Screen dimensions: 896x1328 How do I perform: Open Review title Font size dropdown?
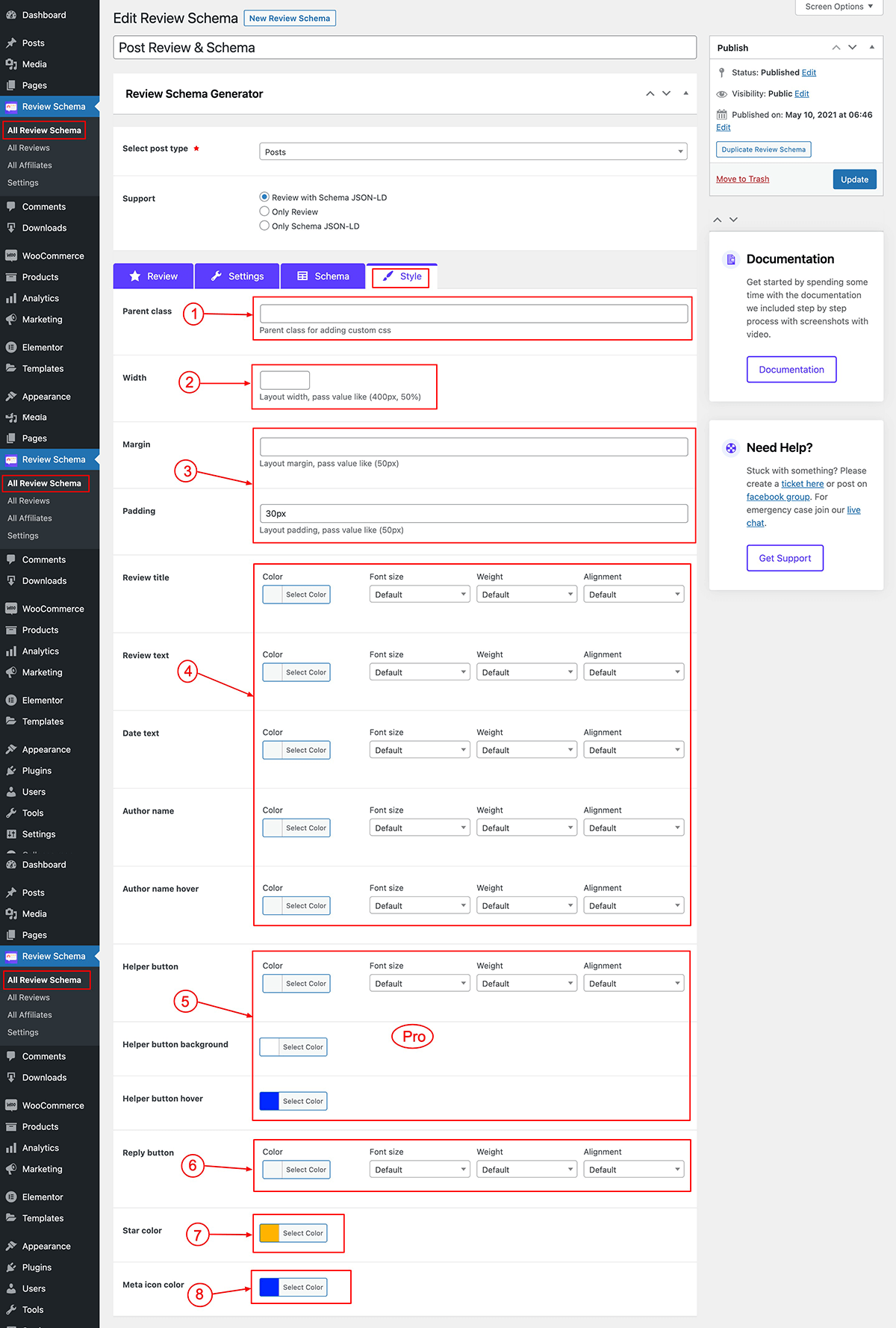[x=420, y=595]
